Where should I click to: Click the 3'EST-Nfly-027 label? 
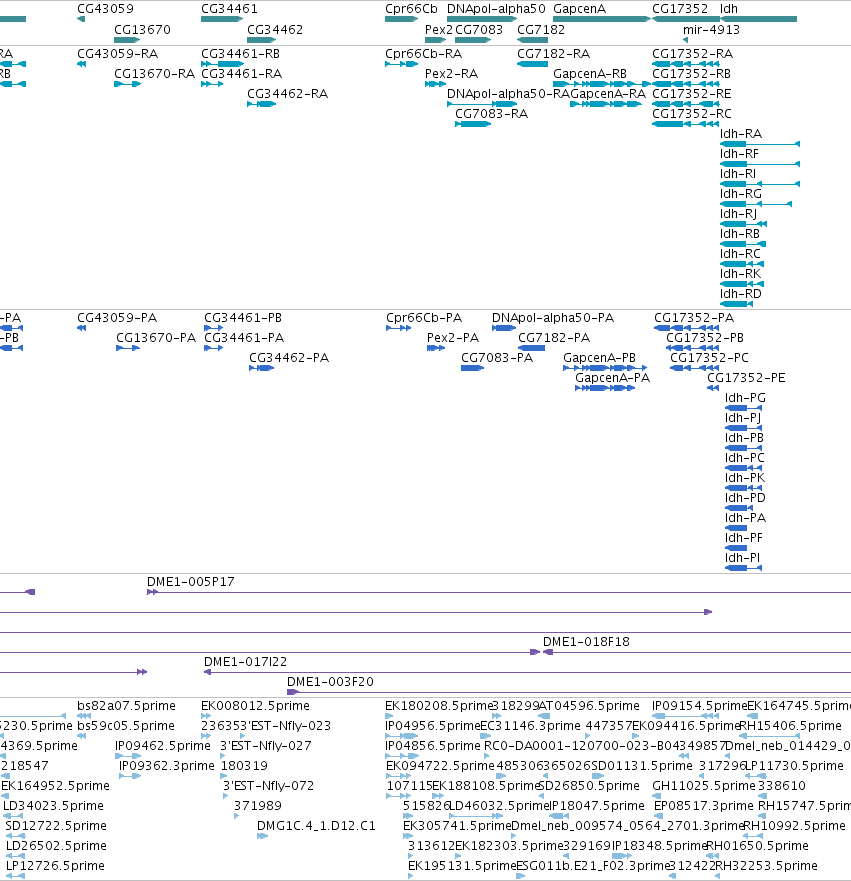(x=266, y=746)
